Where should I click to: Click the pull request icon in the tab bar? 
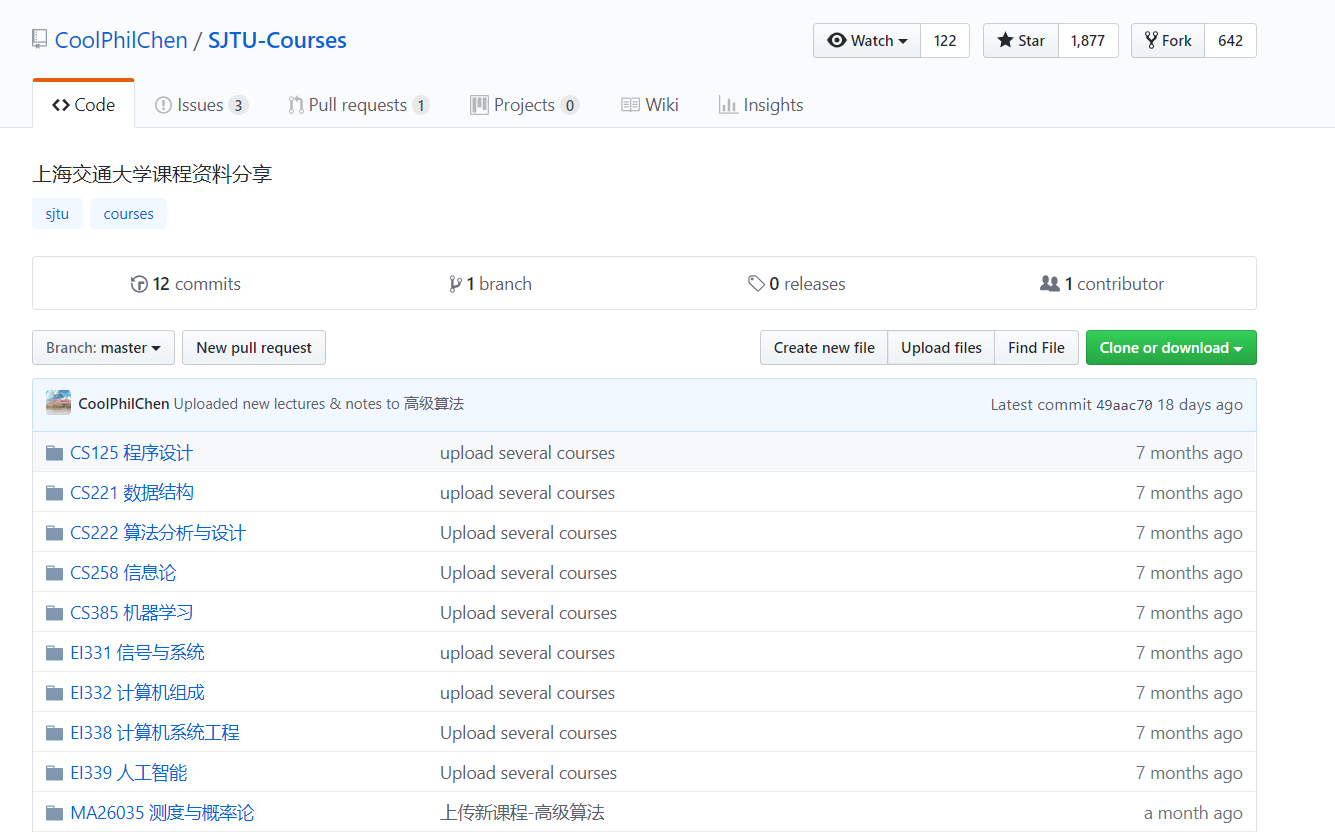[x=296, y=105]
